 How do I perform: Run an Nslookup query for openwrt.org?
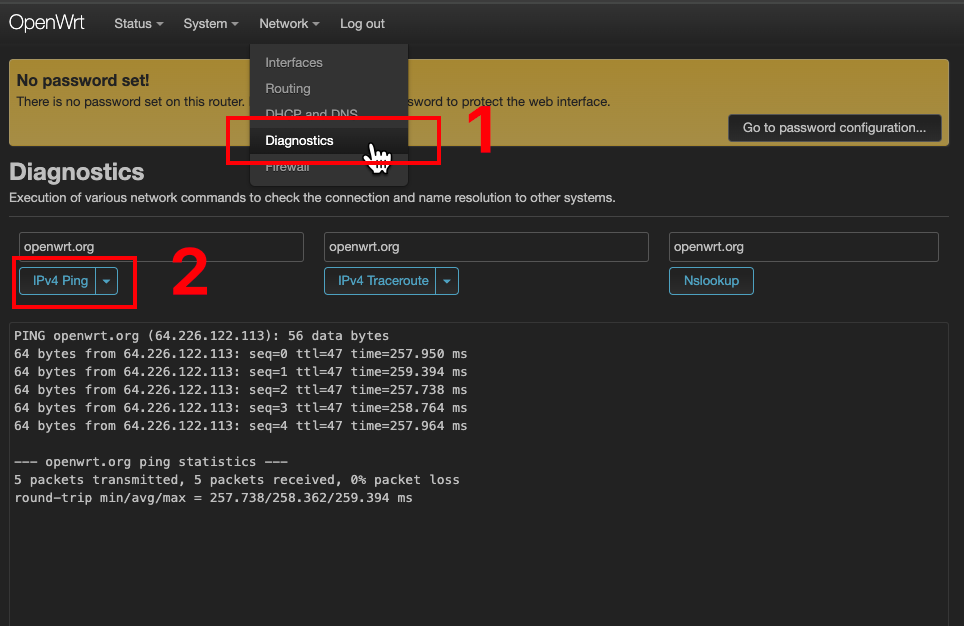711,281
